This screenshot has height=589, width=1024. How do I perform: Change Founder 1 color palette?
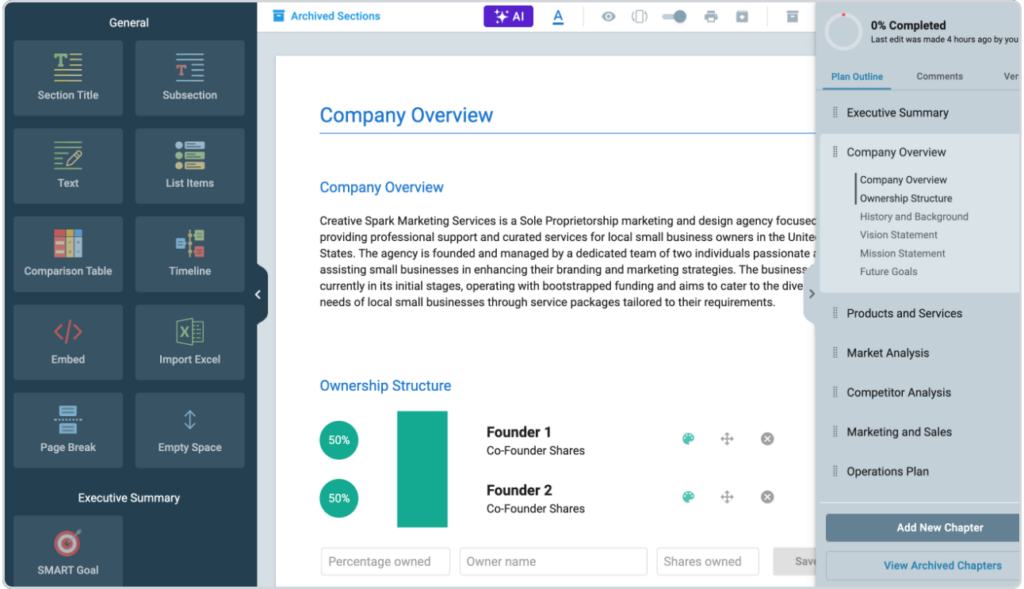(688, 439)
